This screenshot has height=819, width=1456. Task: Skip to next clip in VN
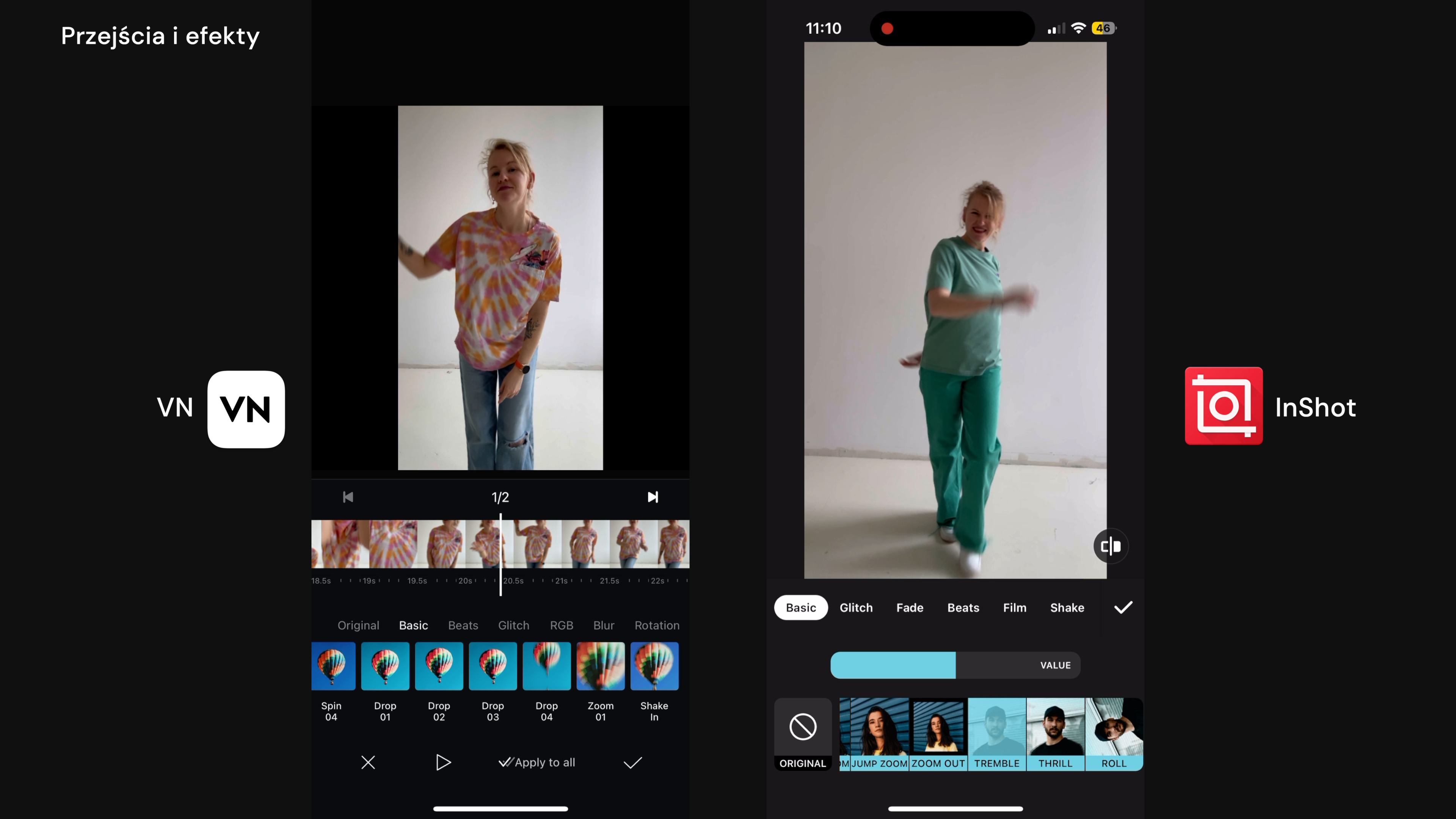pyautogui.click(x=653, y=497)
